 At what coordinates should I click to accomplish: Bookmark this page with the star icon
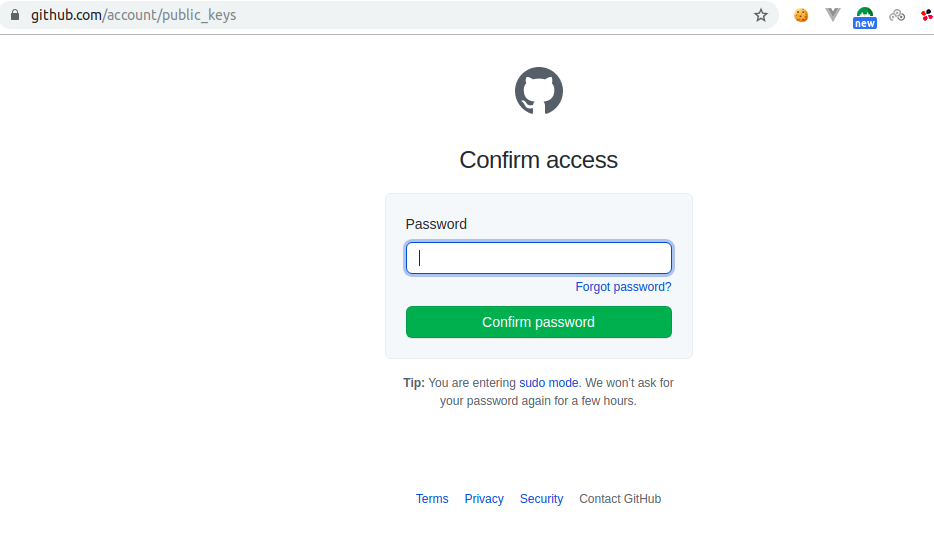(761, 15)
